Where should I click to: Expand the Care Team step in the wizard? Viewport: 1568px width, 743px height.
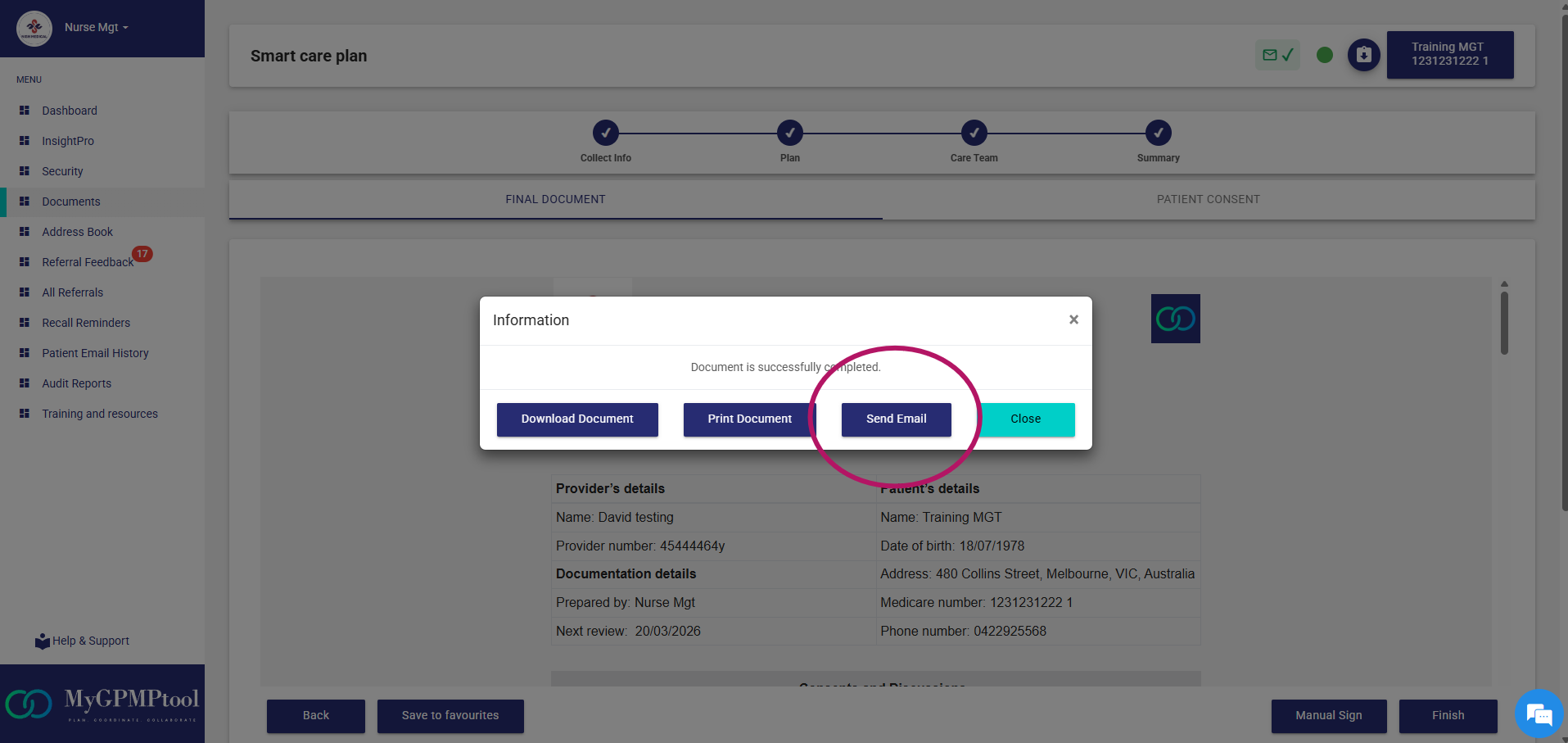pos(974,132)
